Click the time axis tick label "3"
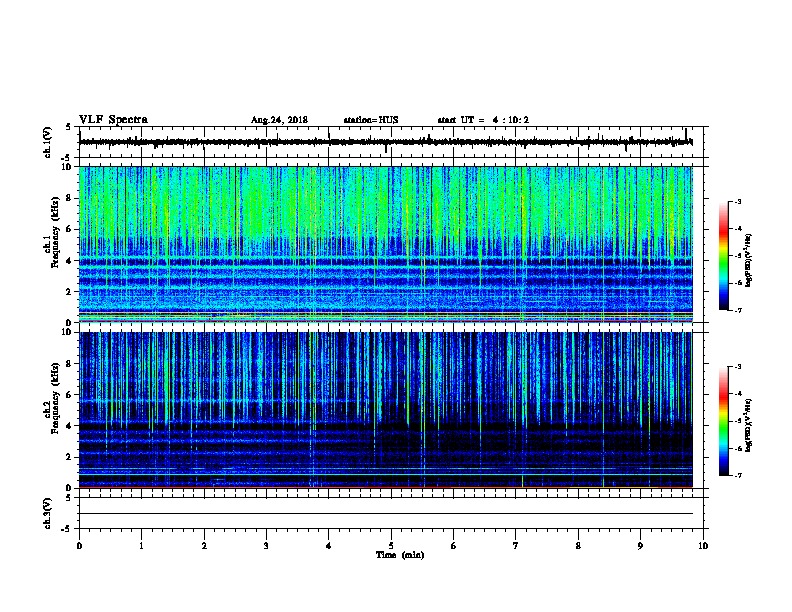Image resolution: width=792 pixels, height=612 pixels. tap(266, 546)
